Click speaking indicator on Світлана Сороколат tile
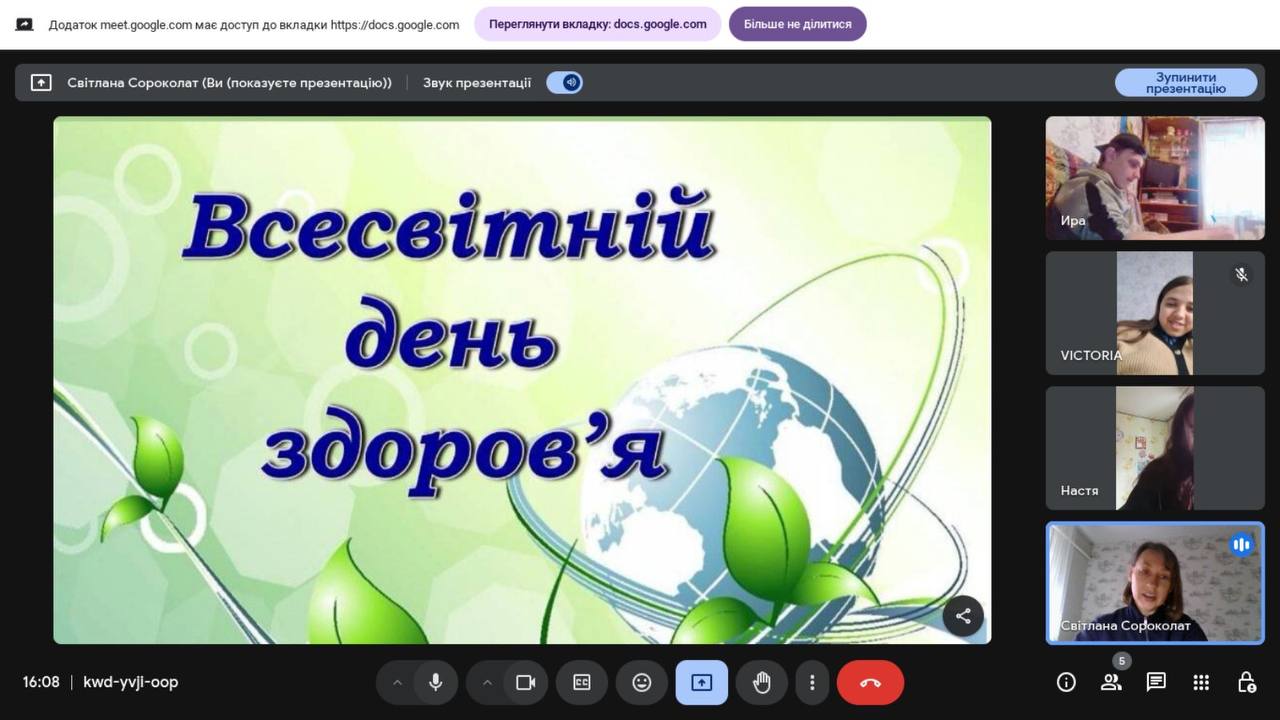 click(1241, 545)
